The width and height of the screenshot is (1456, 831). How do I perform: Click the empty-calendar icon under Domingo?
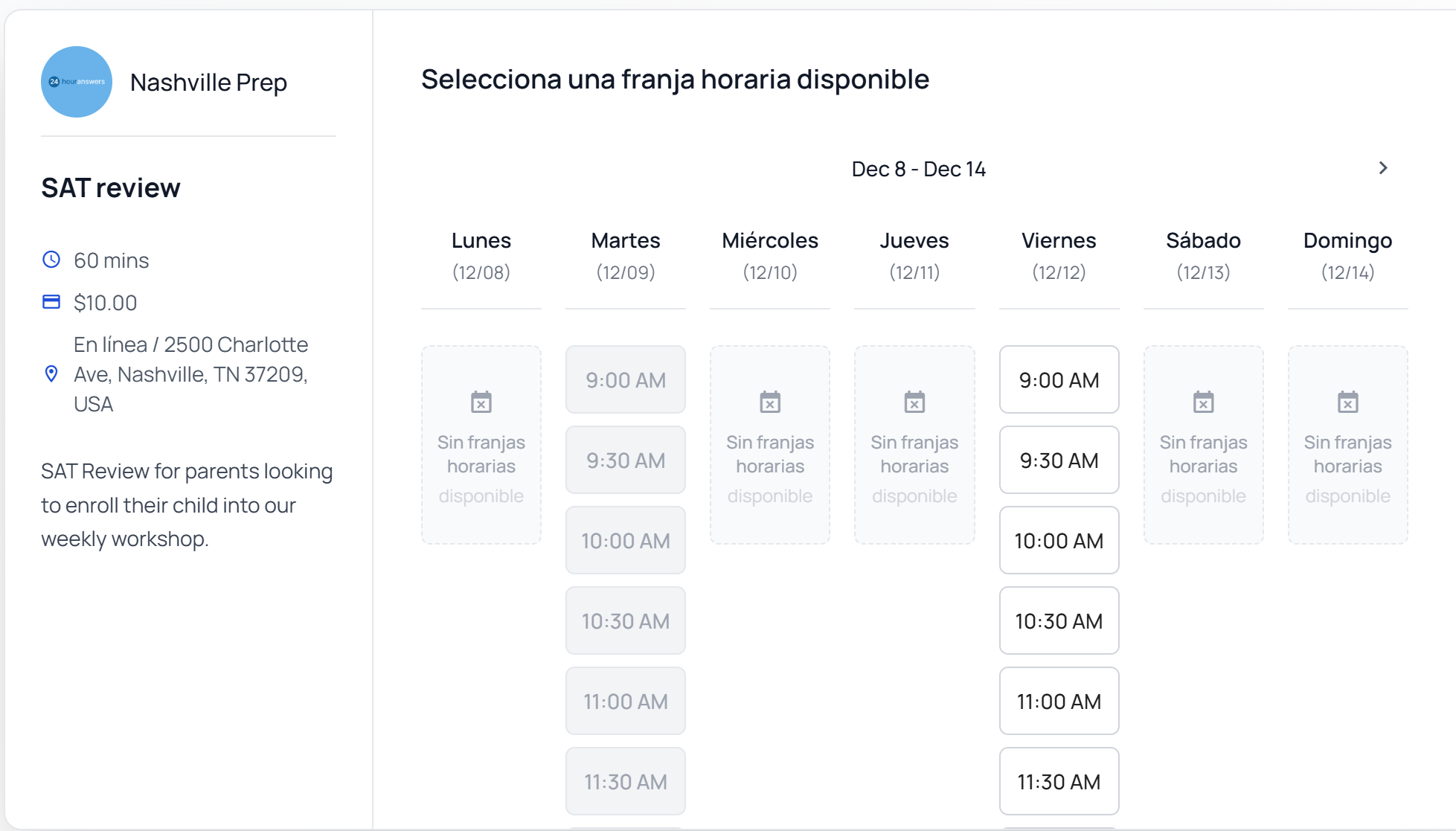[1347, 401]
